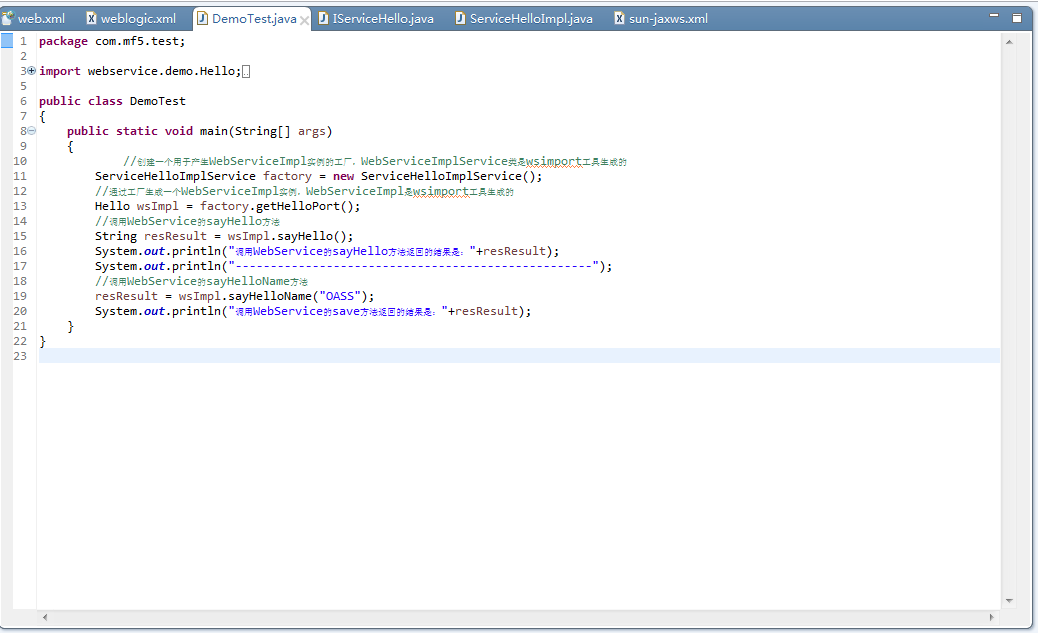Close the DemoTest.java tab
This screenshot has width=1038, height=633.
[305, 19]
